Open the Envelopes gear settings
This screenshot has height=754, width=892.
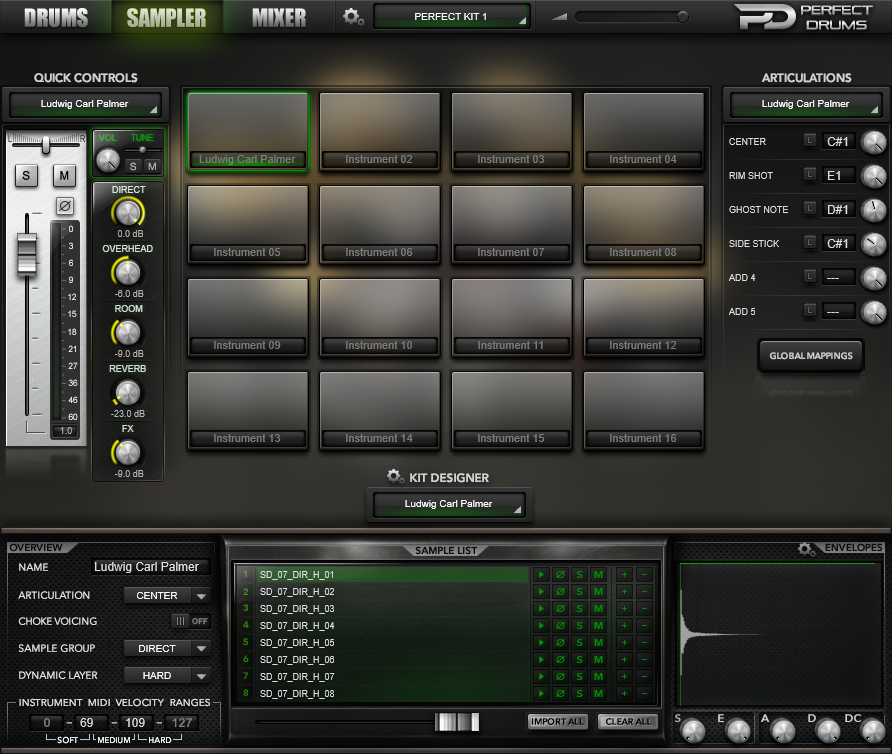806,549
